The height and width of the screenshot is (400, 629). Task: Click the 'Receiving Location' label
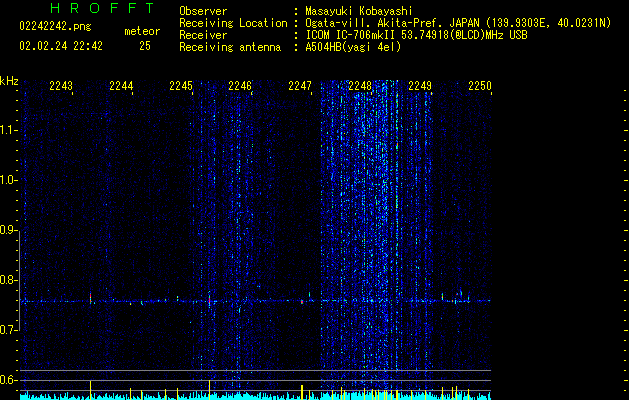[233, 23]
